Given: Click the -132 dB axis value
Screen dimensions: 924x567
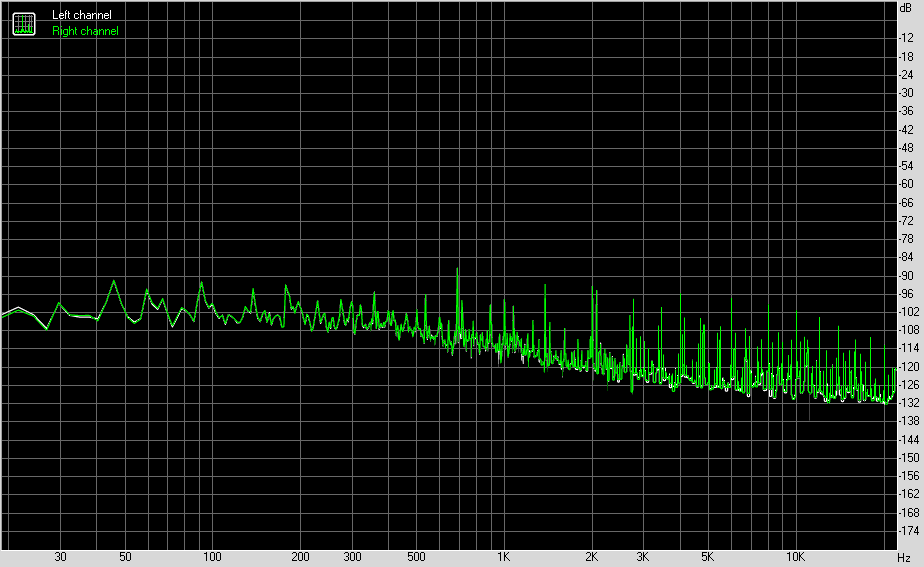Looking at the screenshot, I should point(908,403).
